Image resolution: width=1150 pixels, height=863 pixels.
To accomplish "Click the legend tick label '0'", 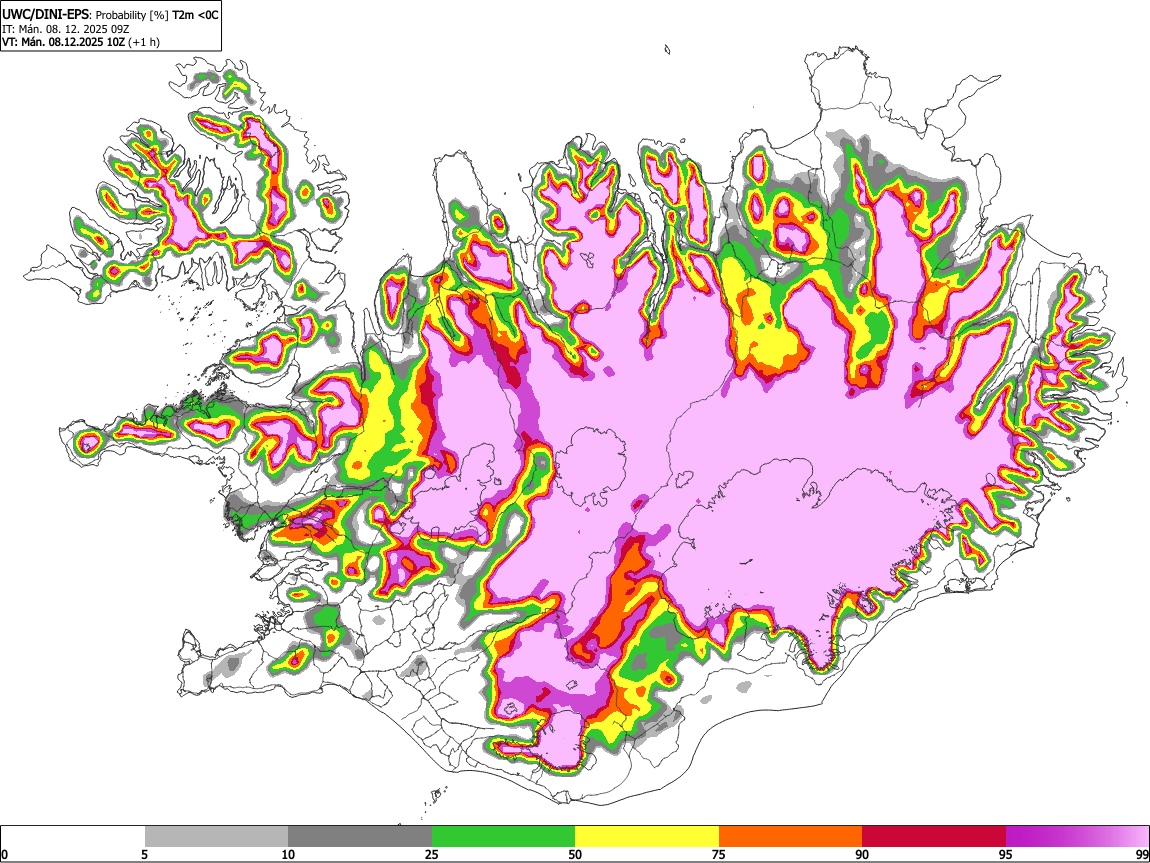I will coord(4,855).
